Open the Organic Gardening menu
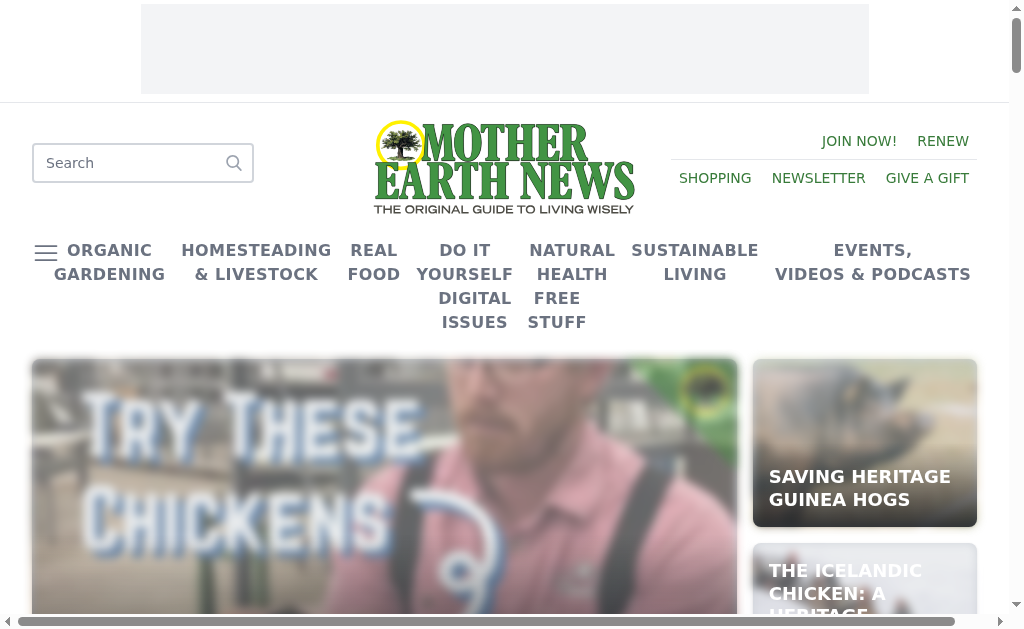1024x629 pixels. 109,263
